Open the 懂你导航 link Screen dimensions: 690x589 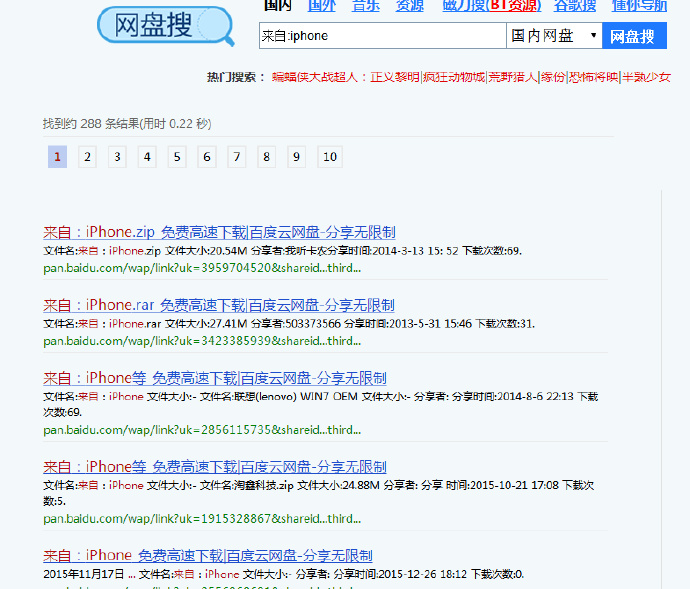click(639, 6)
